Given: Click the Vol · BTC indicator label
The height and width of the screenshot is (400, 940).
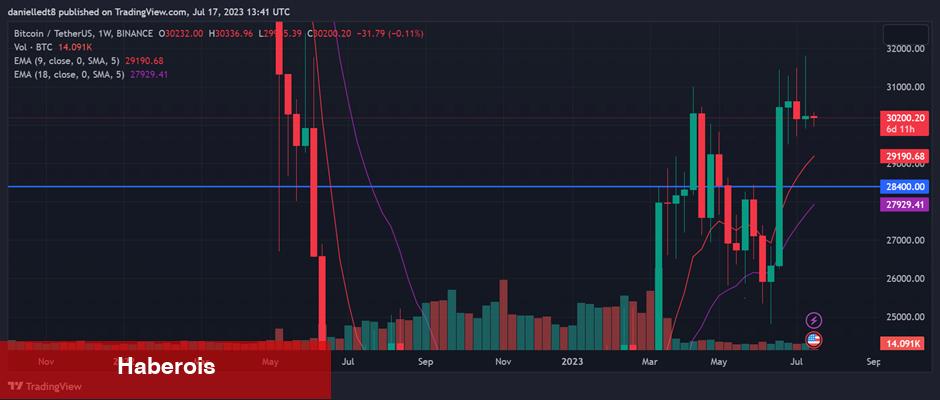Looking at the screenshot, I should [x=34, y=47].
